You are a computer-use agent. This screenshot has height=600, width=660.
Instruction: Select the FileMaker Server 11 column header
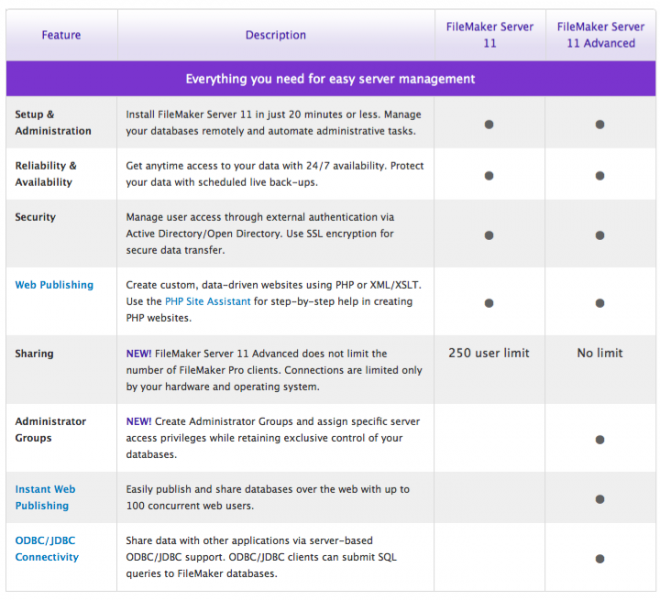pyautogui.click(x=489, y=35)
